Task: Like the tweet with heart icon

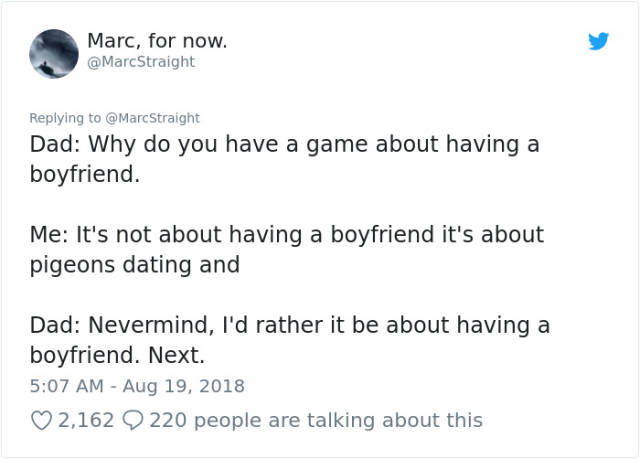Action: click(x=42, y=421)
